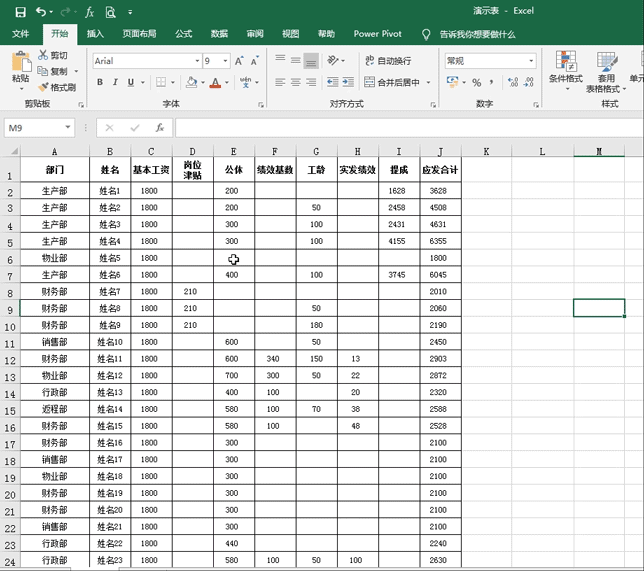Viewport: 644px width, 571px height.
Task: Click the insert function fx button in formula bar
Action: pos(160,128)
